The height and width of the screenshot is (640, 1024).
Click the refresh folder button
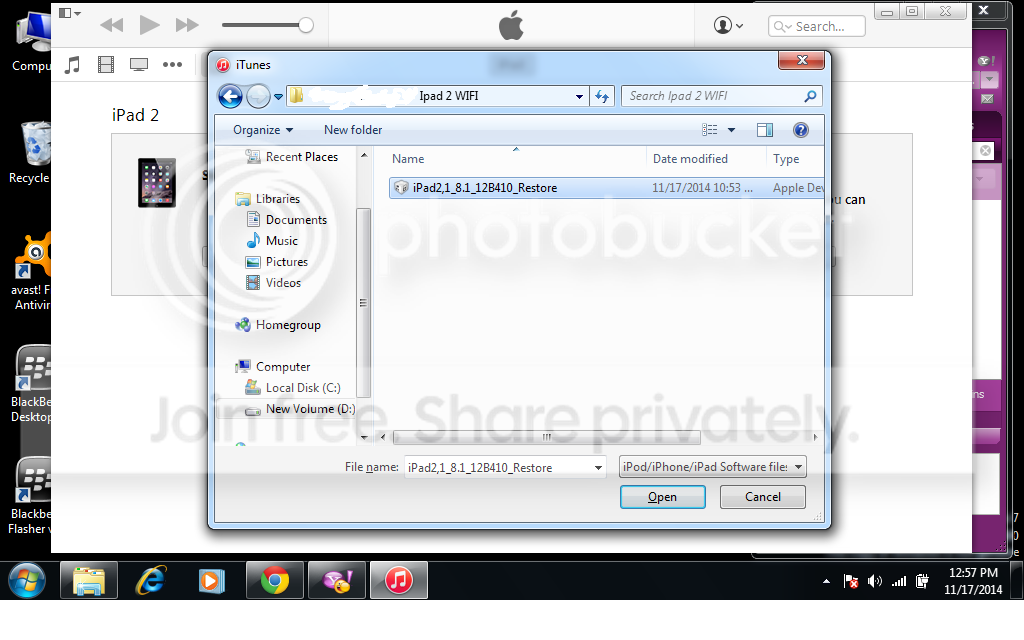pos(602,96)
